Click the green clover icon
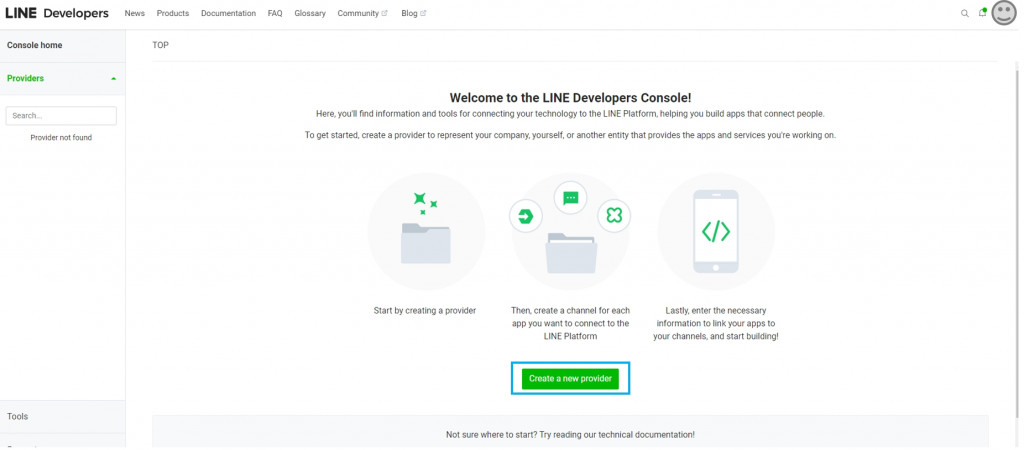 614,216
